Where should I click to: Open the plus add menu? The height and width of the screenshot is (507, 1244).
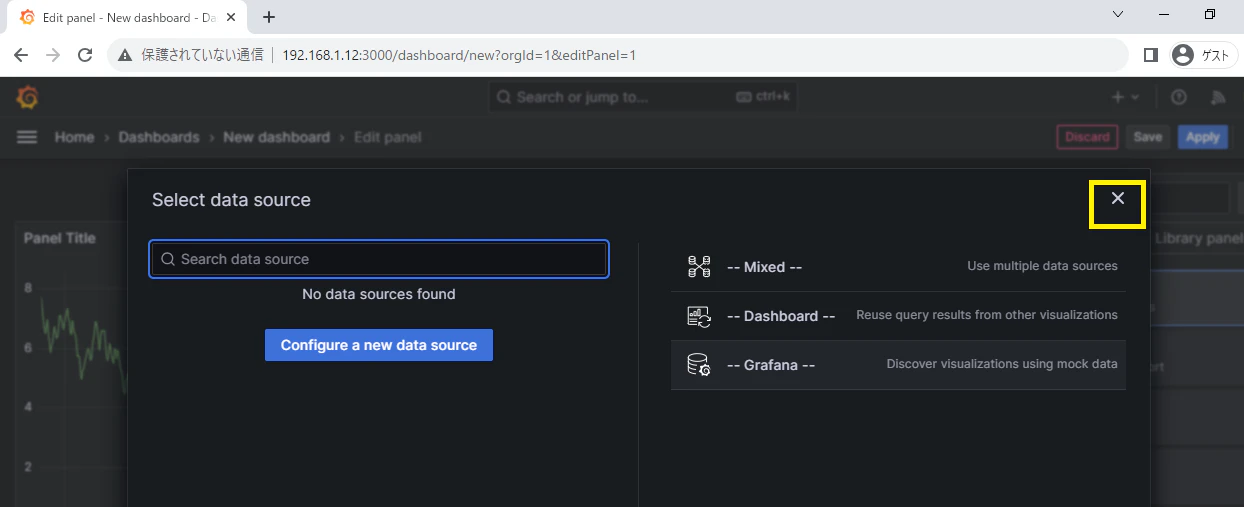pyautogui.click(x=1125, y=97)
